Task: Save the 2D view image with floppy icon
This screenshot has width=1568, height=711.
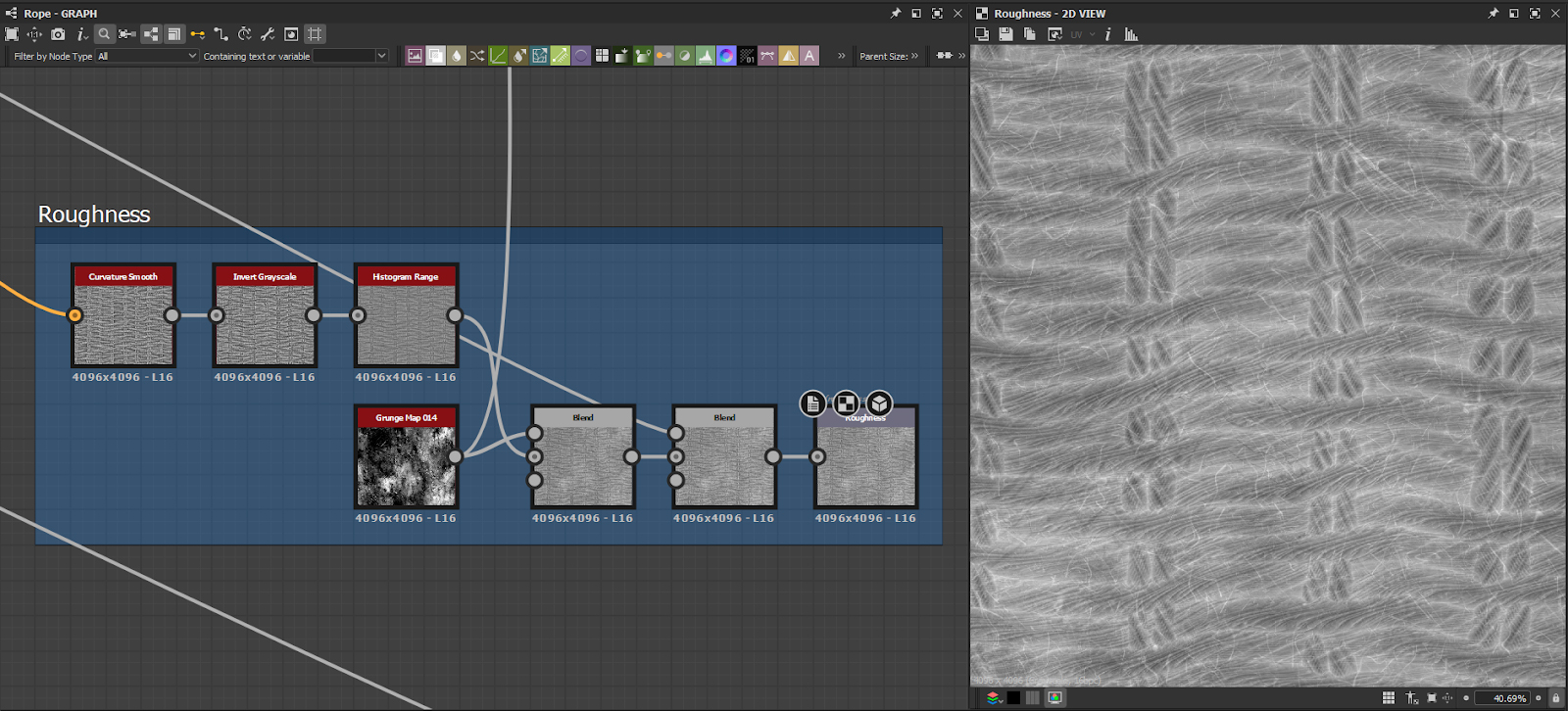Action: point(1005,34)
